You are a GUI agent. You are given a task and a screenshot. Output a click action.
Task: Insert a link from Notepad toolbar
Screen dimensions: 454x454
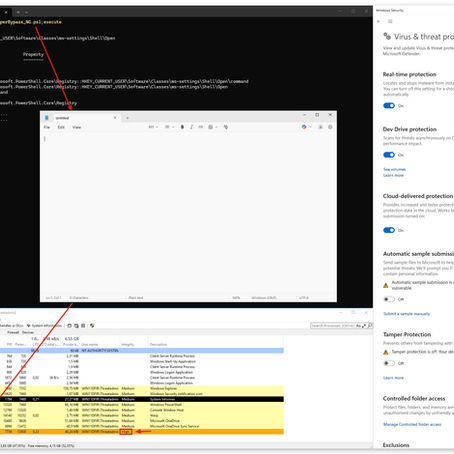tap(201, 127)
